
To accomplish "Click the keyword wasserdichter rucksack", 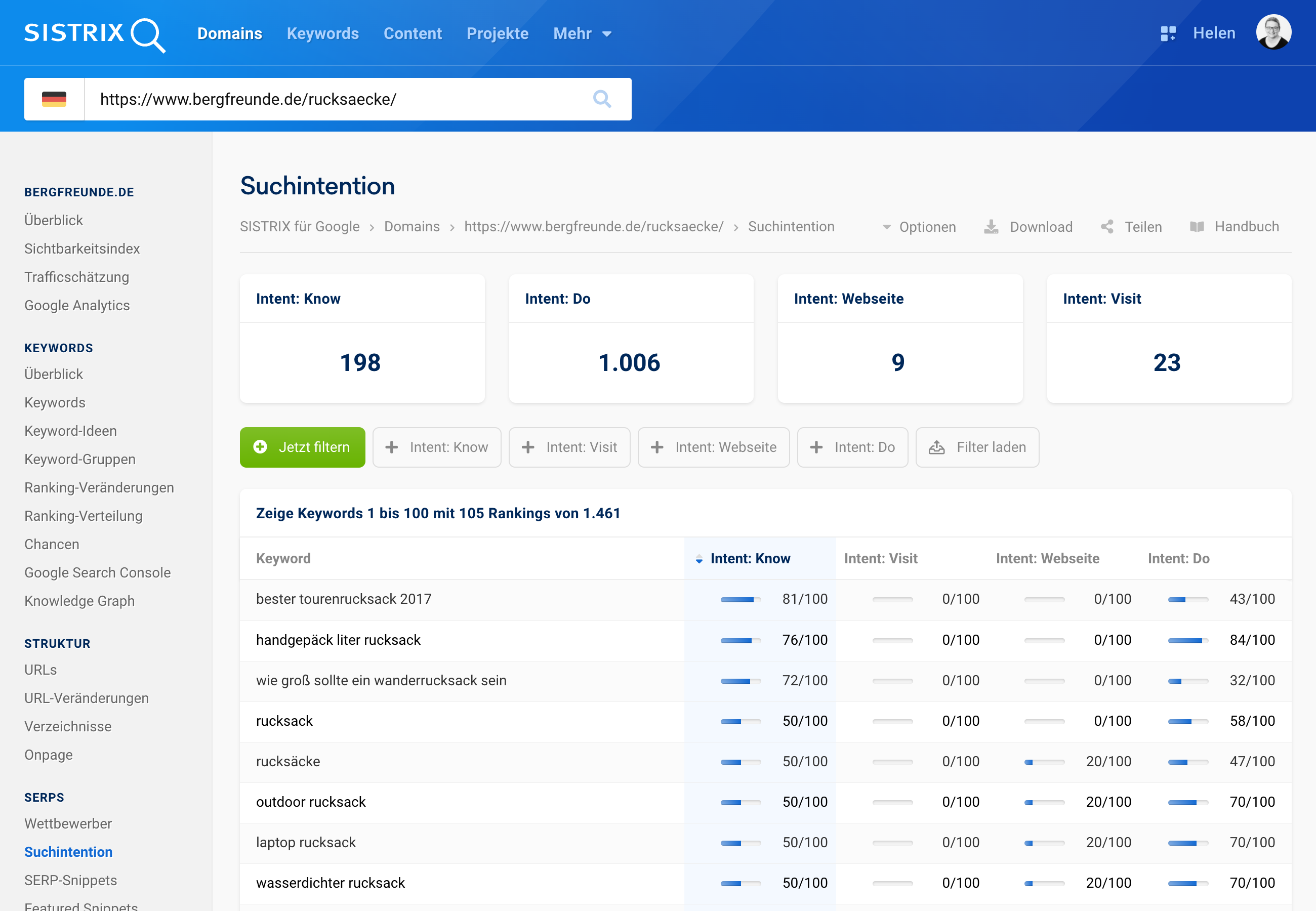I will 331,884.
